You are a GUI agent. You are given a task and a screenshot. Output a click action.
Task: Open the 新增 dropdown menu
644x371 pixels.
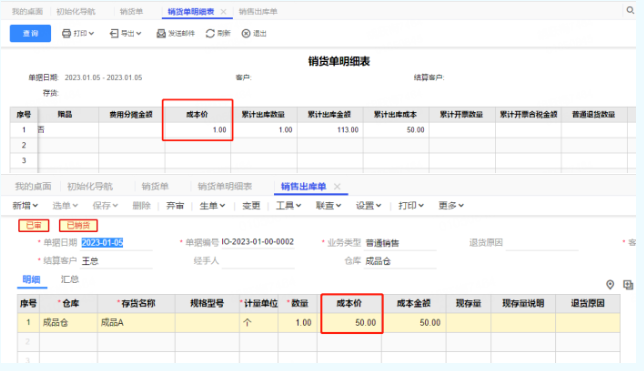25,205
